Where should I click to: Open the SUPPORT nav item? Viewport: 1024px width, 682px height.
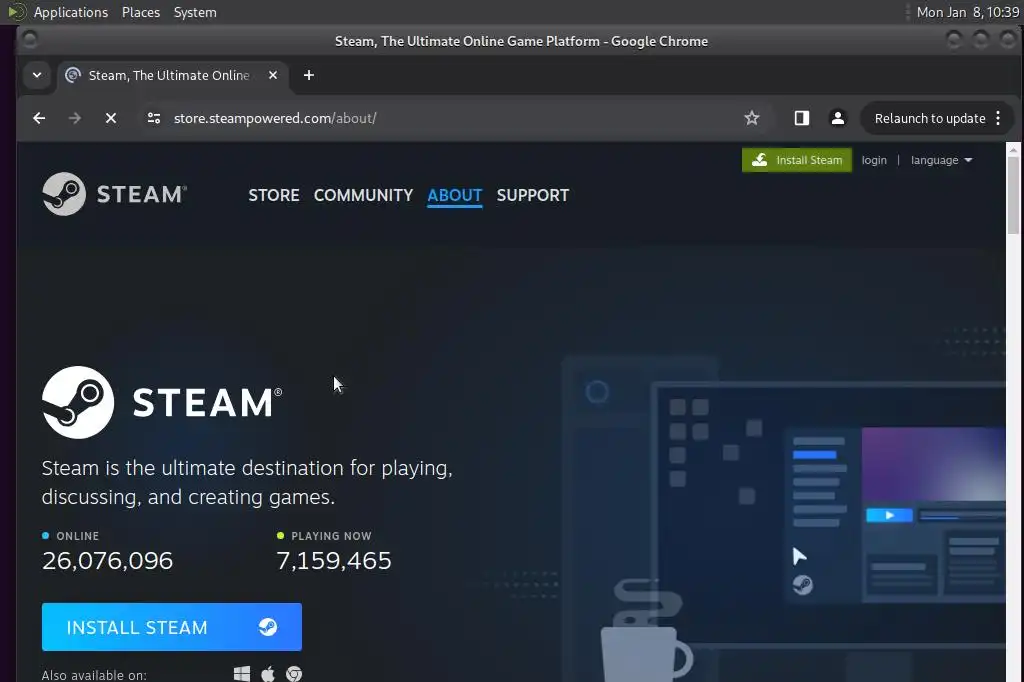533,195
